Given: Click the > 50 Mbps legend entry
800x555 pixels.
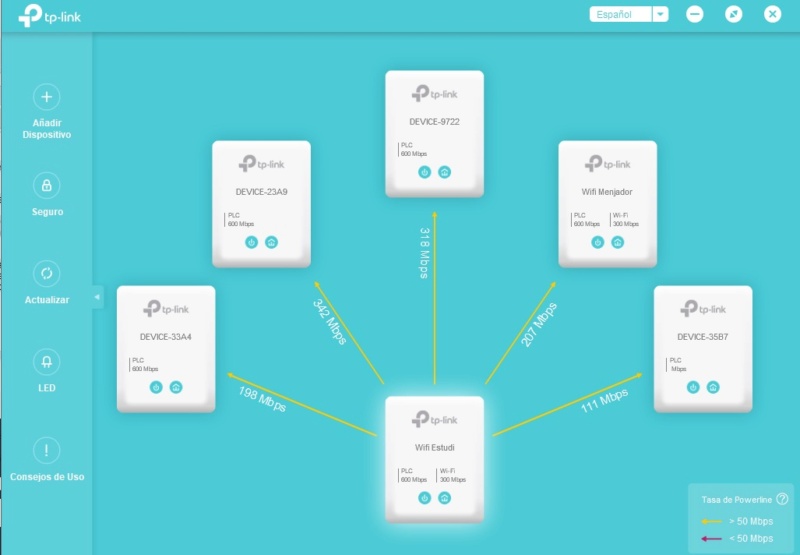Looking at the screenshot, I should 737,521.
